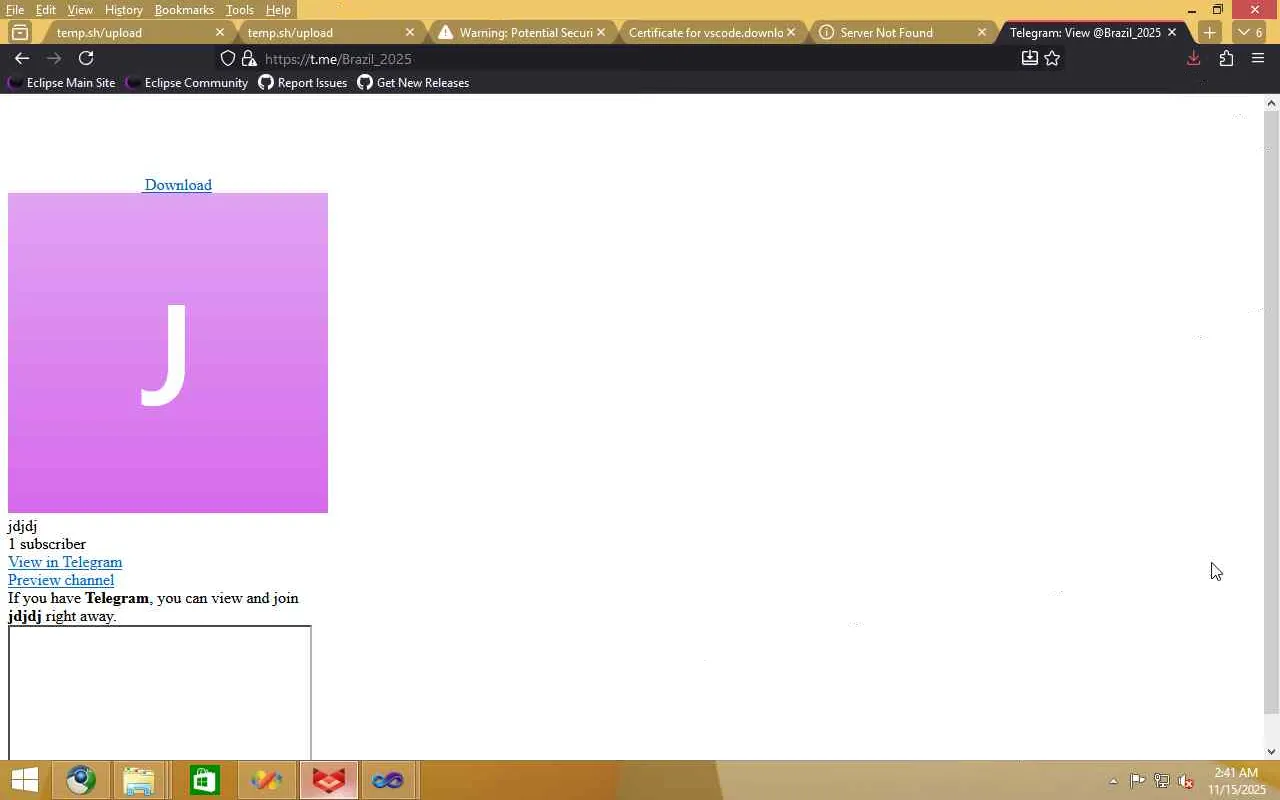
Task: Open the Preview channel link
Action: (x=61, y=580)
